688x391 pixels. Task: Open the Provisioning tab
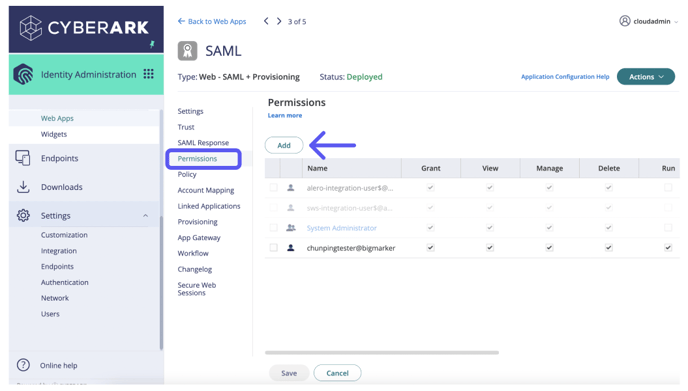(197, 222)
